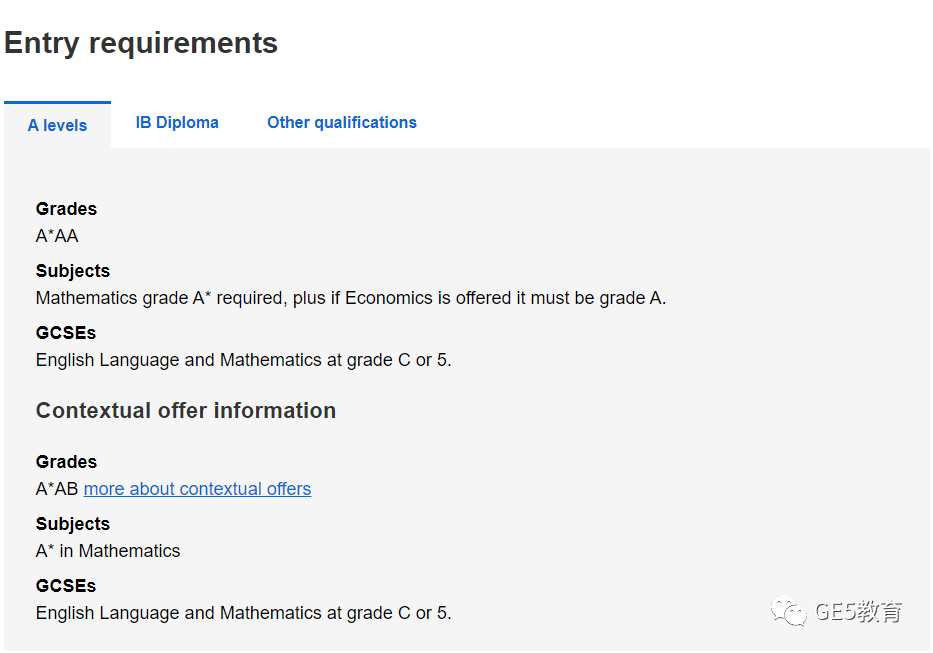The width and height of the screenshot is (933, 653).
Task: Click the Subjects label above Economics sentence
Action: [x=73, y=271]
